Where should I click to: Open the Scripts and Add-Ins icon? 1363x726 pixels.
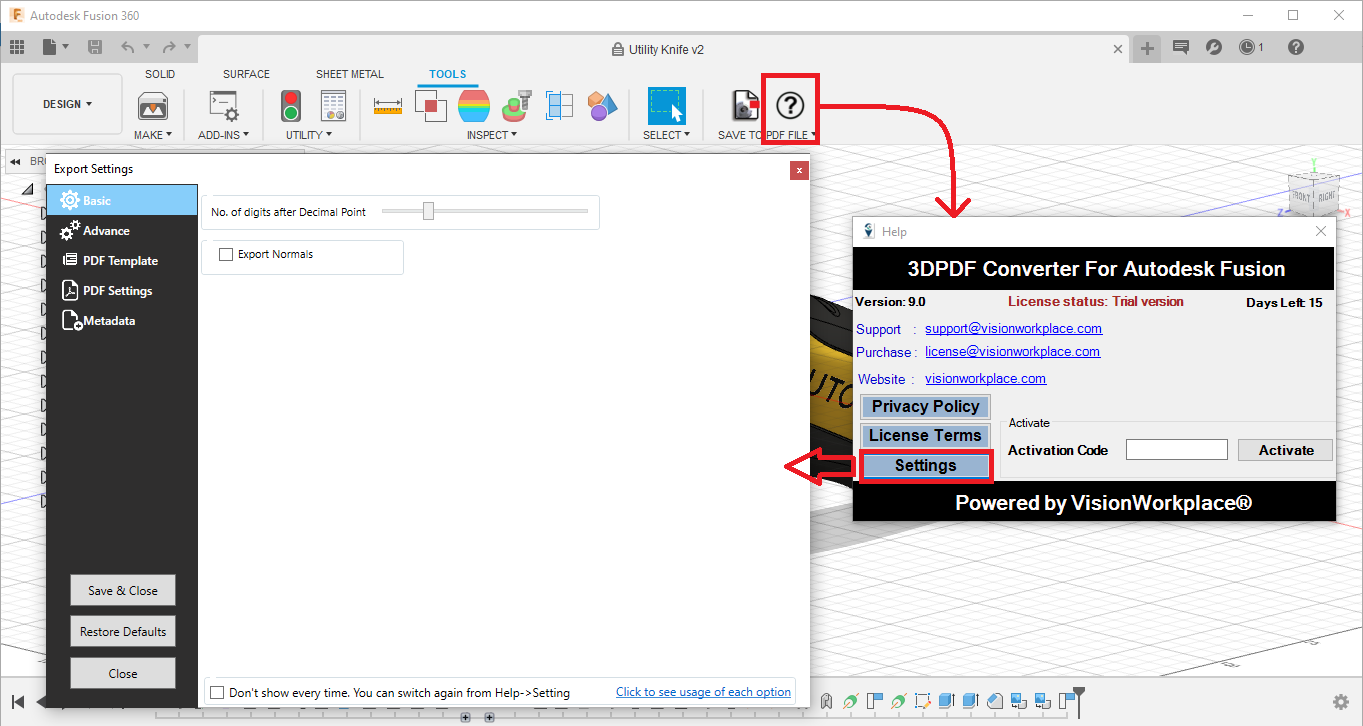tap(223, 106)
